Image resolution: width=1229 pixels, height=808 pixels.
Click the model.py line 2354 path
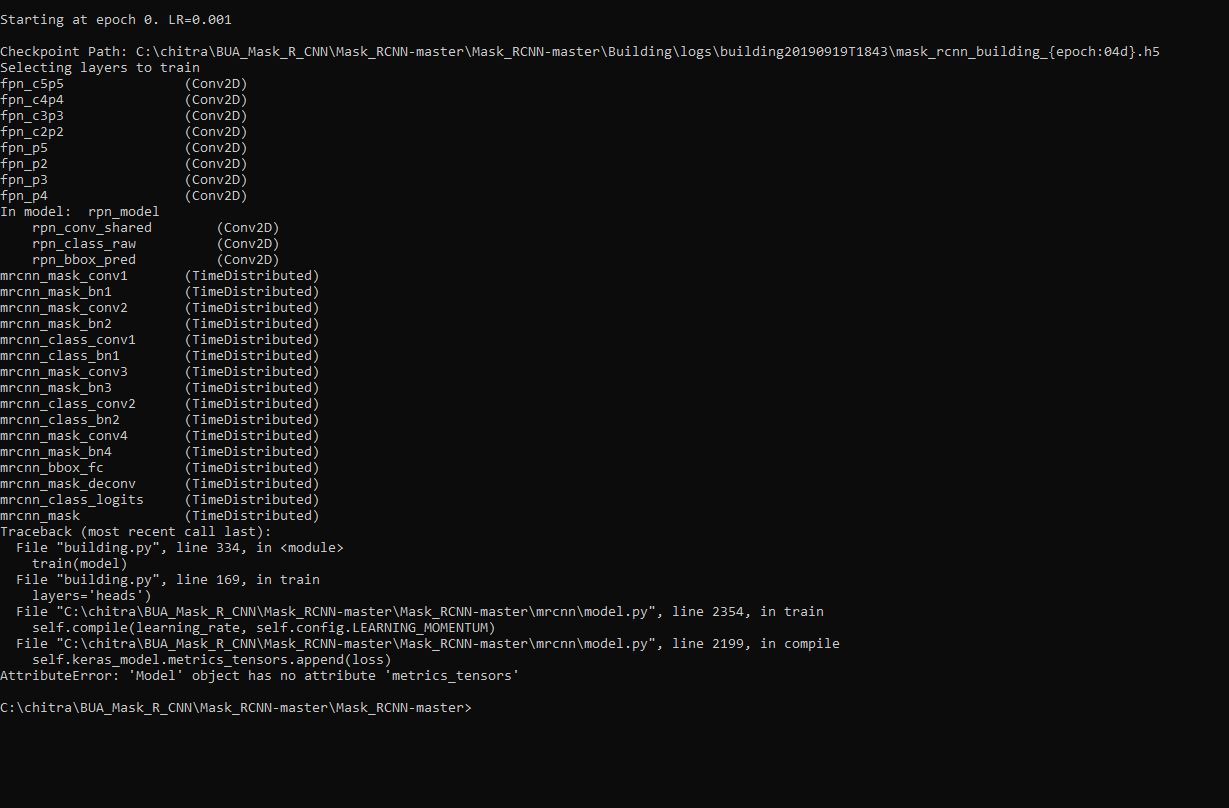(x=420, y=612)
